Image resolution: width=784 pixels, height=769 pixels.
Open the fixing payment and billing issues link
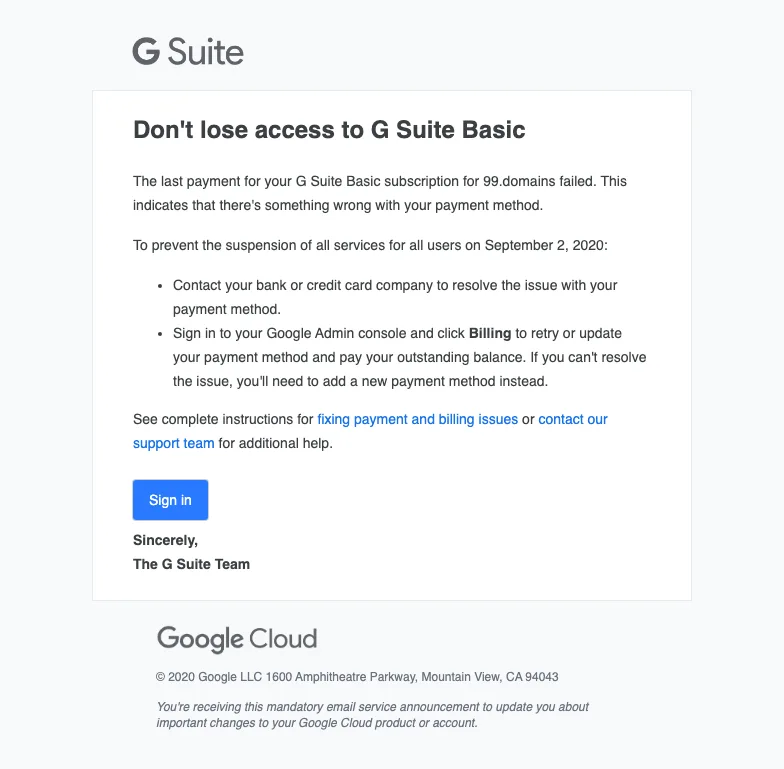coord(418,419)
